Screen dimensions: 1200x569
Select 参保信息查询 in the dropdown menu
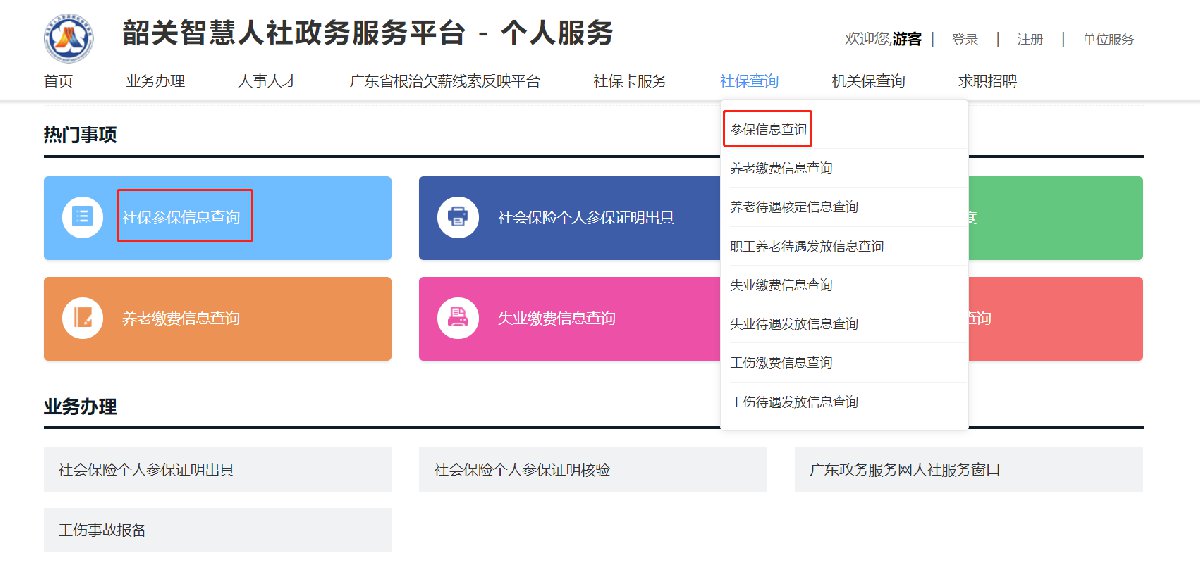(767, 129)
